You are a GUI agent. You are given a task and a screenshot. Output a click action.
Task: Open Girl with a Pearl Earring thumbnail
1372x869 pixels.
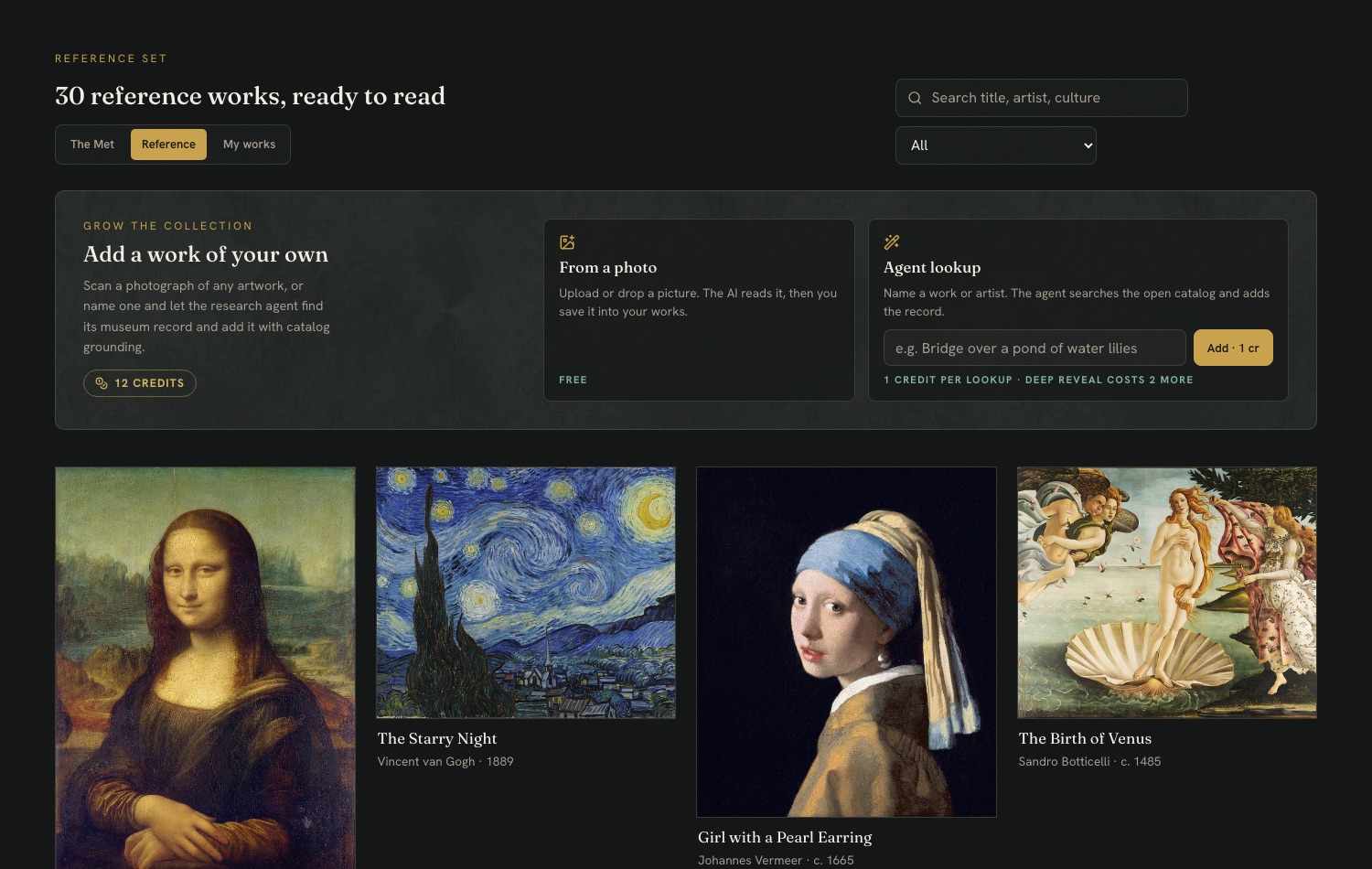tap(846, 642)
